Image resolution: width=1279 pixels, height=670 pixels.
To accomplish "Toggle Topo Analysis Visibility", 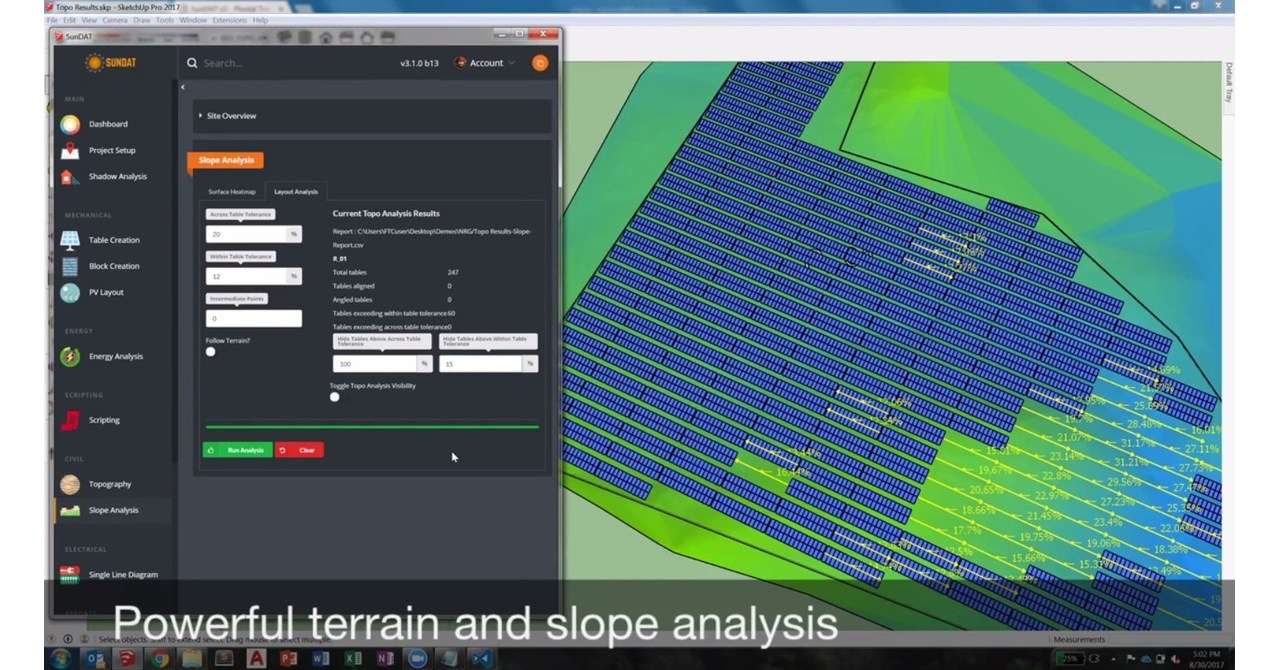I will click(x=335, y=397).
